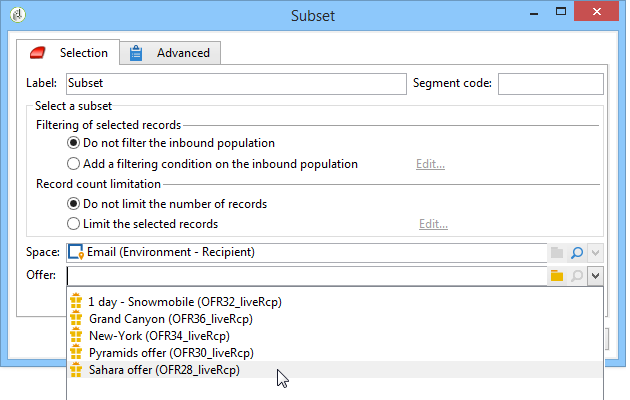Viewport: 630px width, 400px height.
Task: Click the Email space icon in the Space field
Action: [76, 253]
